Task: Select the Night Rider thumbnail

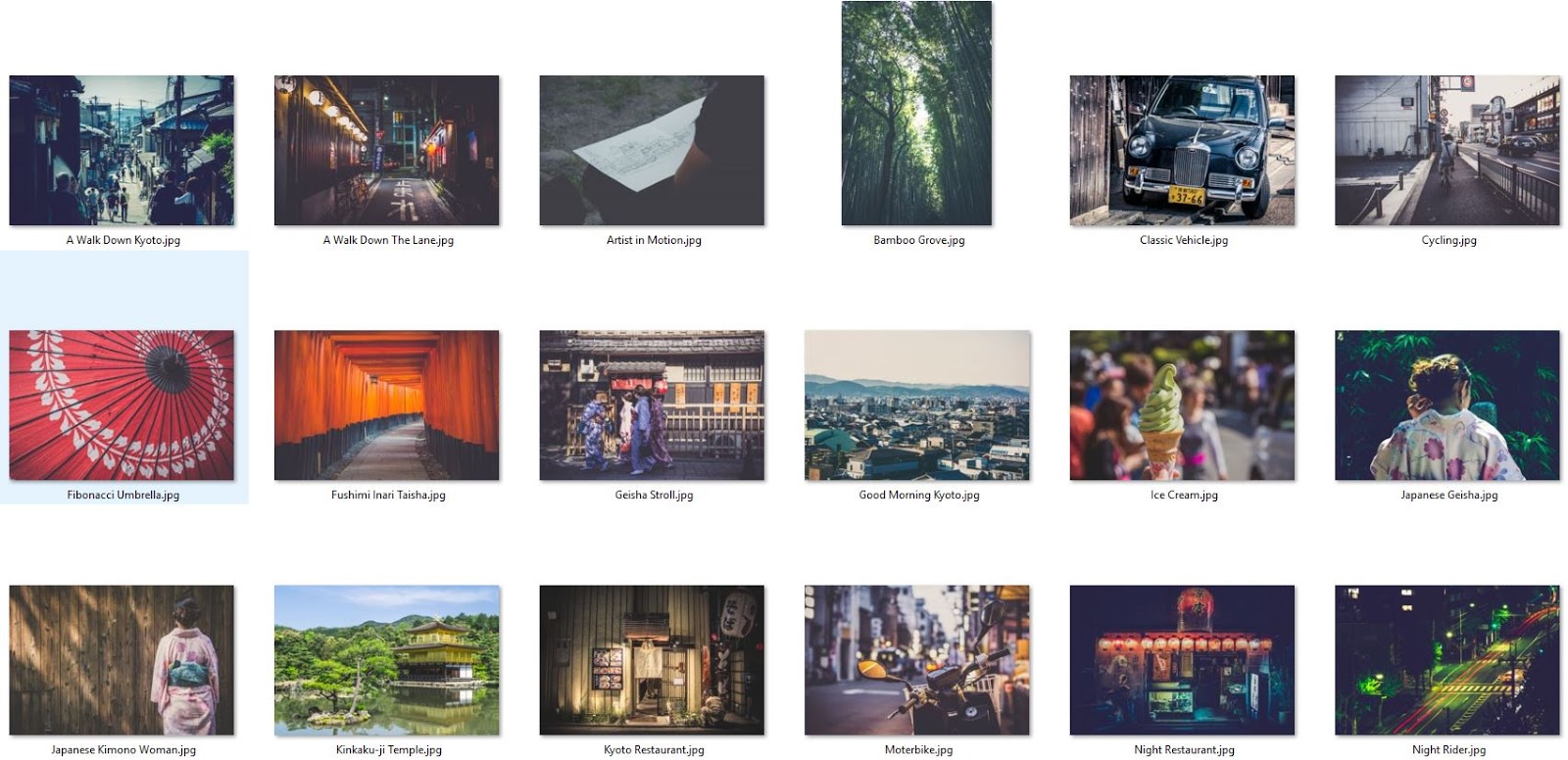Action: pos(1447,660)
